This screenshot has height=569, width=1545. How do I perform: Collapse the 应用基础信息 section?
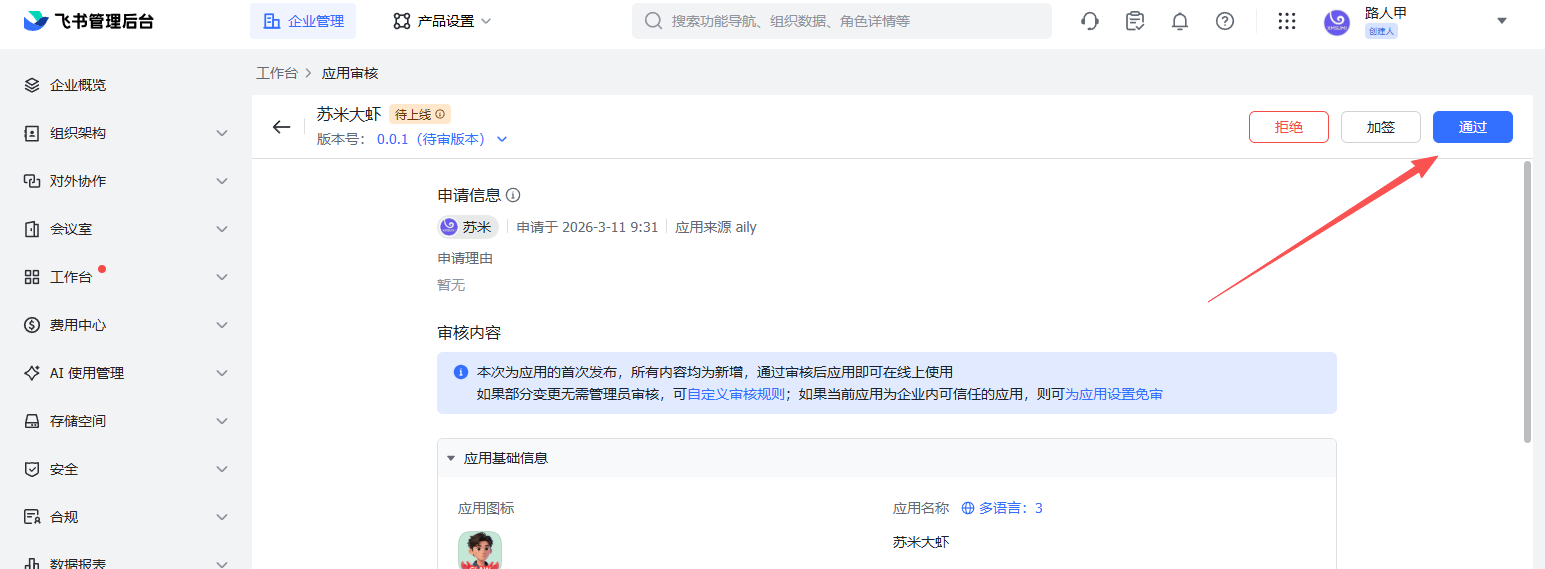(x=451, y=458)
